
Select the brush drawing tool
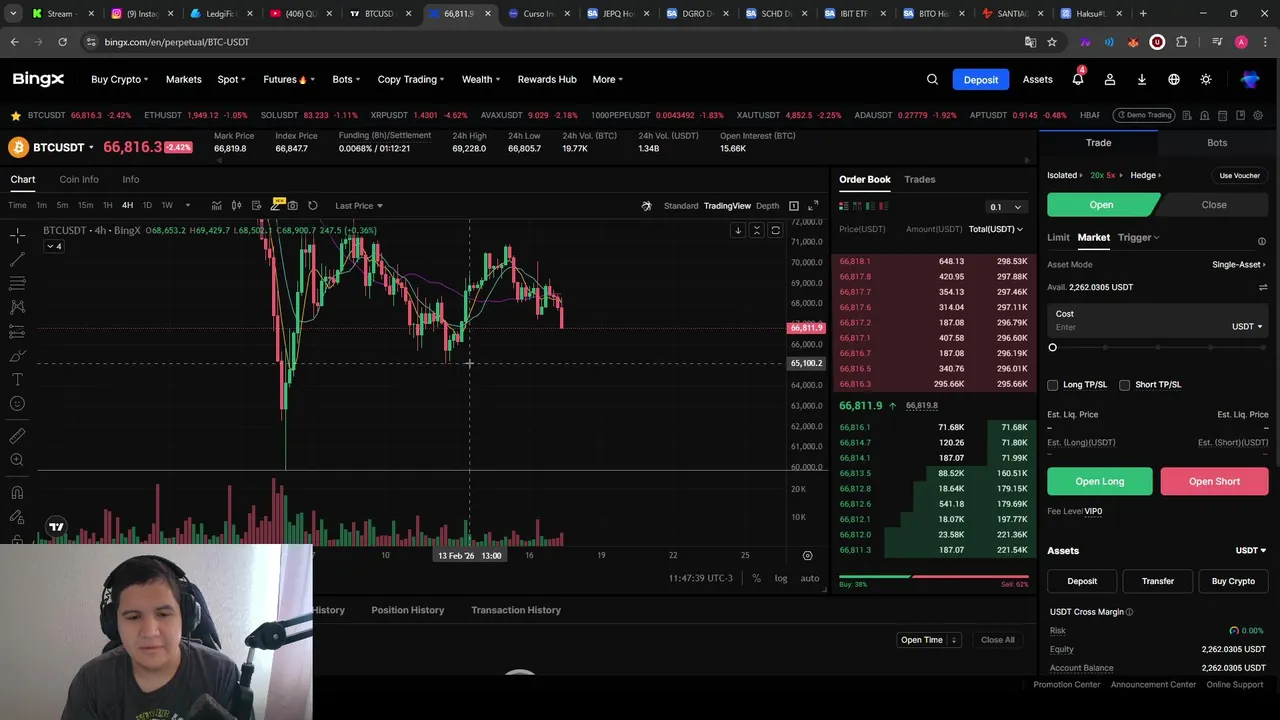[17, 356]
